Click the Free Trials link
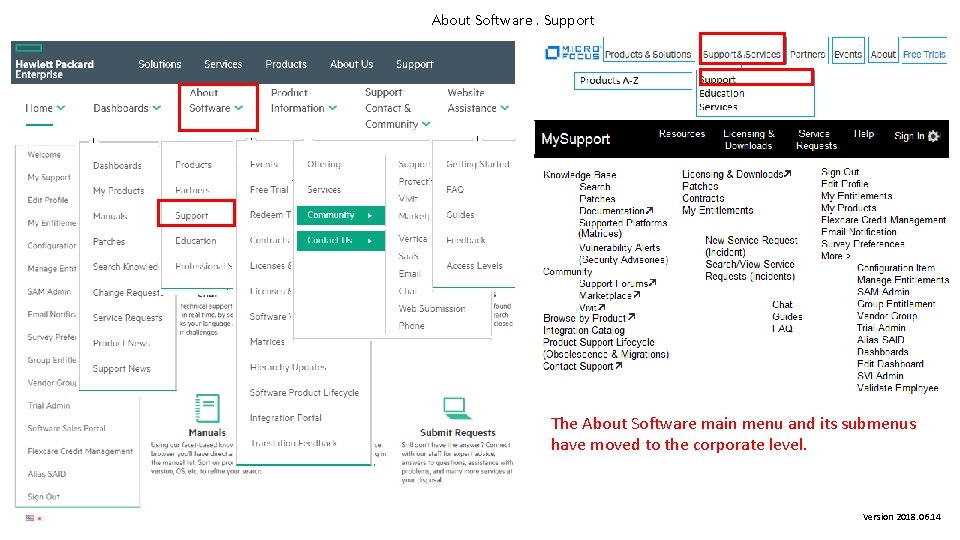The width and height of the screenshot is (960, 540). (x=924, y=54)
